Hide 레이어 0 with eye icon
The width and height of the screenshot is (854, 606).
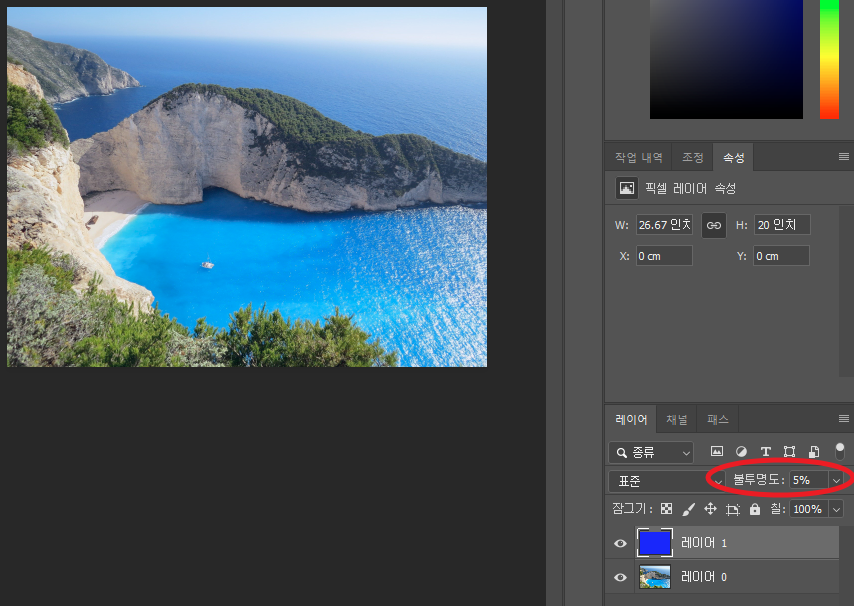click(x=620, y=577)
